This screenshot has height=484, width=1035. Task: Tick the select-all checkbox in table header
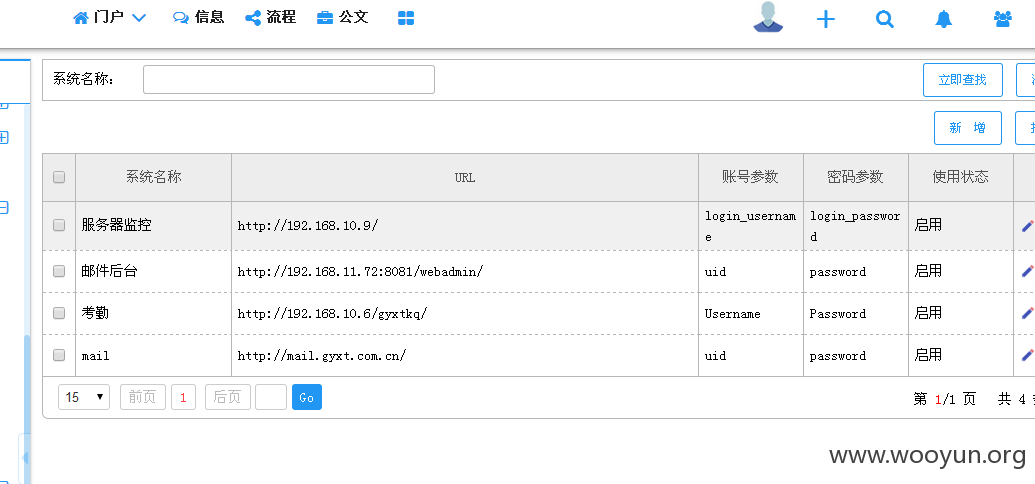coord(59,177)
